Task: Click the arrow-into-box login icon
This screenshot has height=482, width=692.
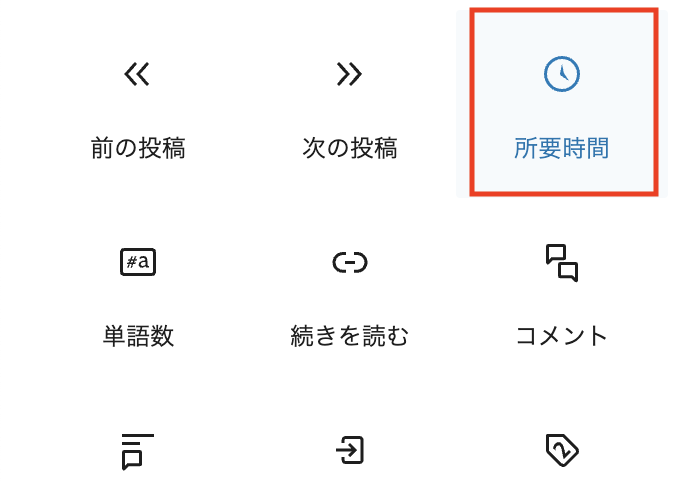Action: 350,450
